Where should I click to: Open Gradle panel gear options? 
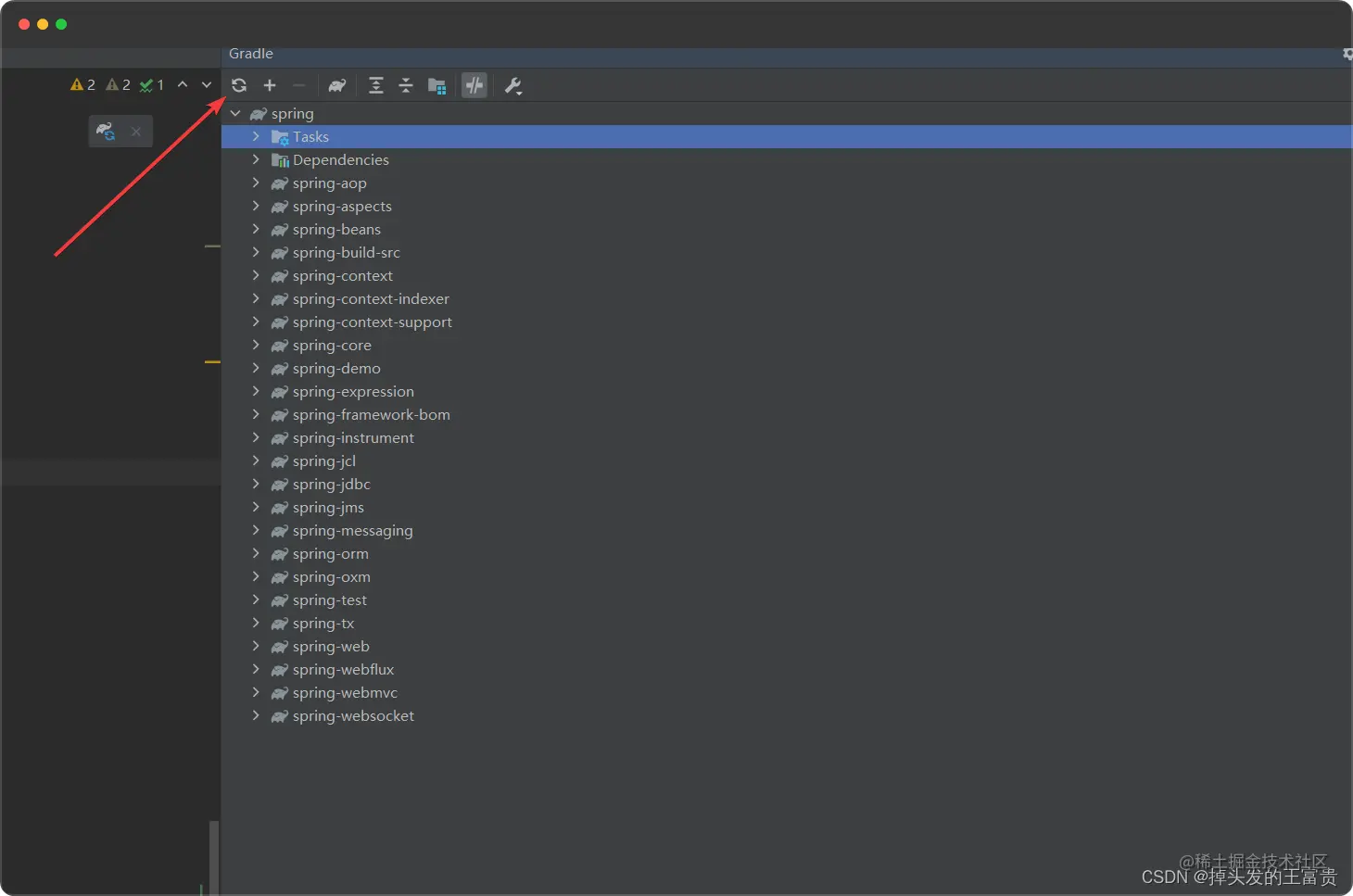1347,54
